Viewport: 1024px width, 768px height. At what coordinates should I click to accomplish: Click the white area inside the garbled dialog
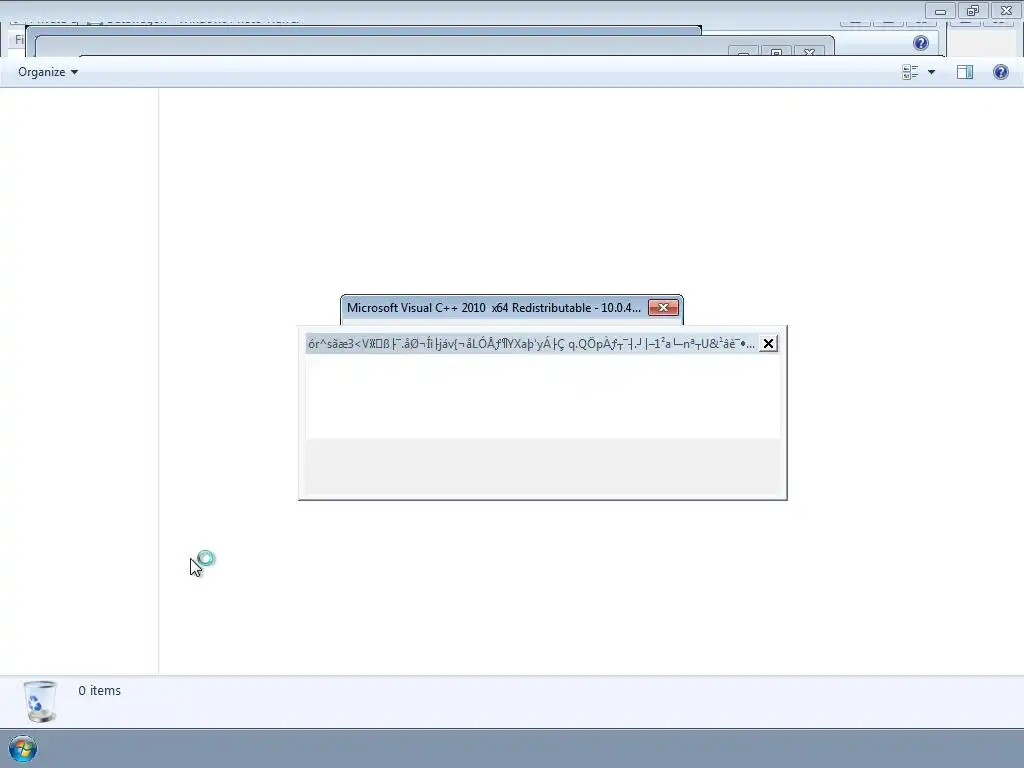(543, 396)
